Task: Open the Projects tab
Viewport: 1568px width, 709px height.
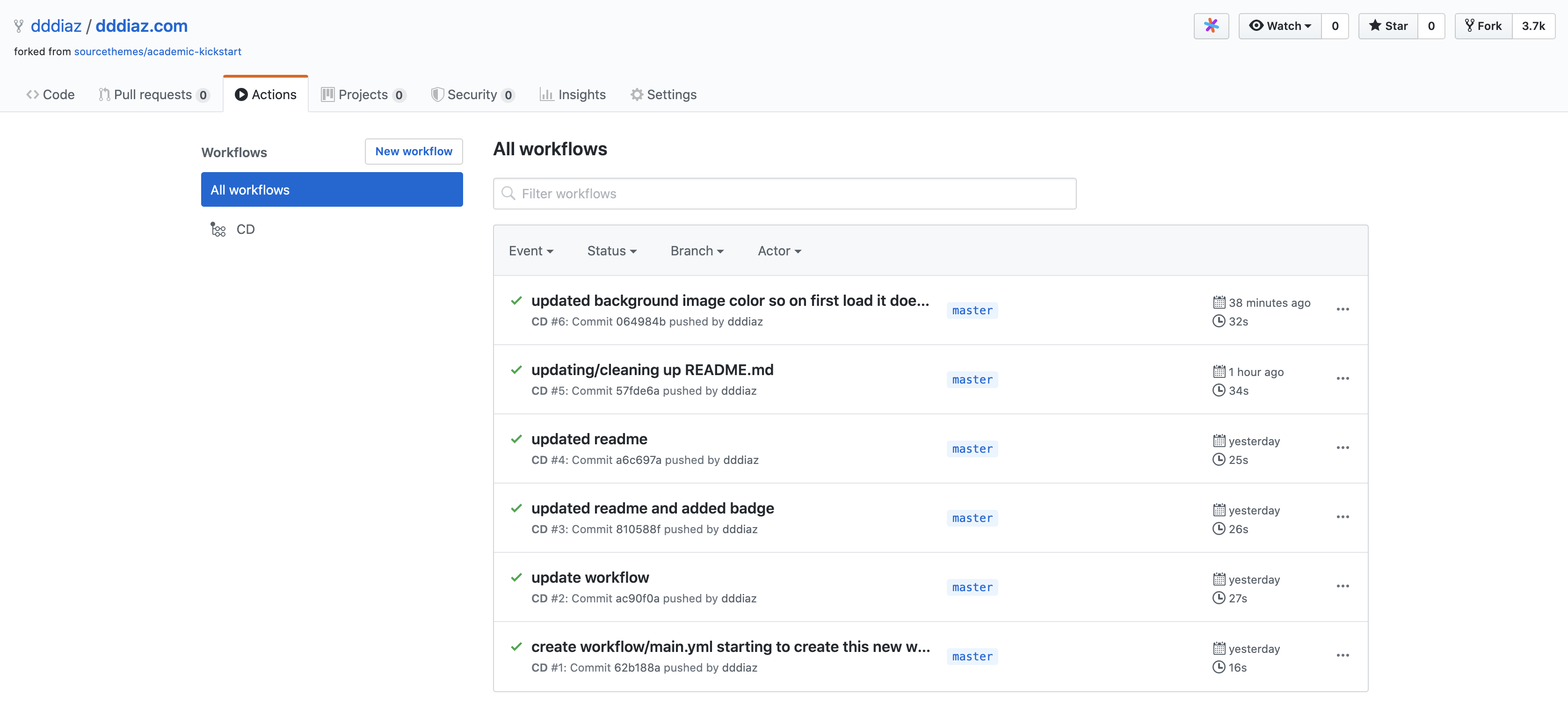Action: [x=363, y=94]
